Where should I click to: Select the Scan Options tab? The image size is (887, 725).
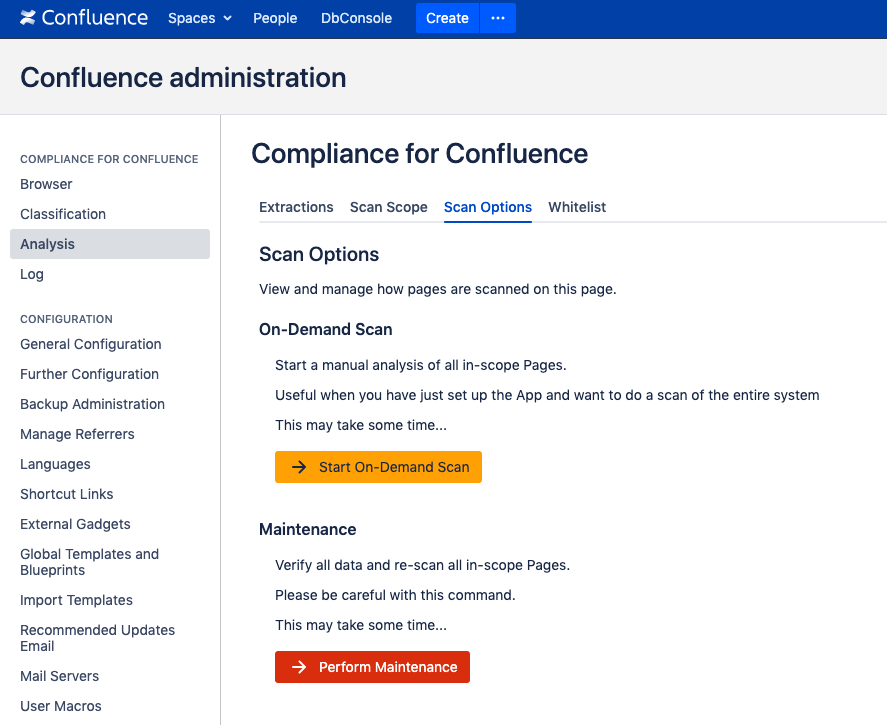[x=487, y=207]
